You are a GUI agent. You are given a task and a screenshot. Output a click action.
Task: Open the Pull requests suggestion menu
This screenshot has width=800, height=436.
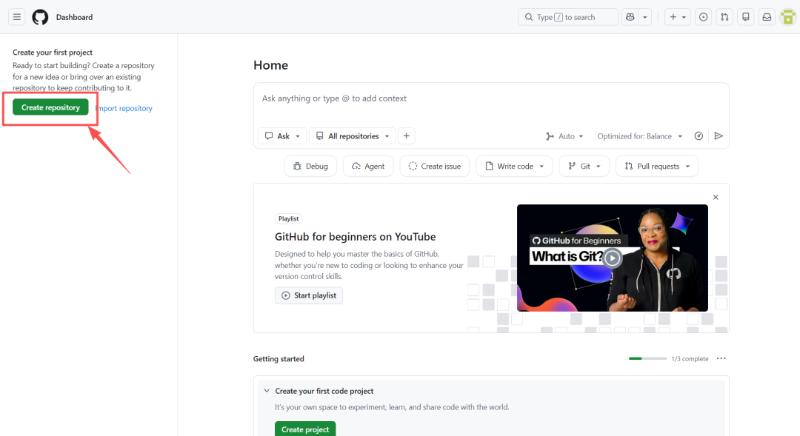[657, 166]
